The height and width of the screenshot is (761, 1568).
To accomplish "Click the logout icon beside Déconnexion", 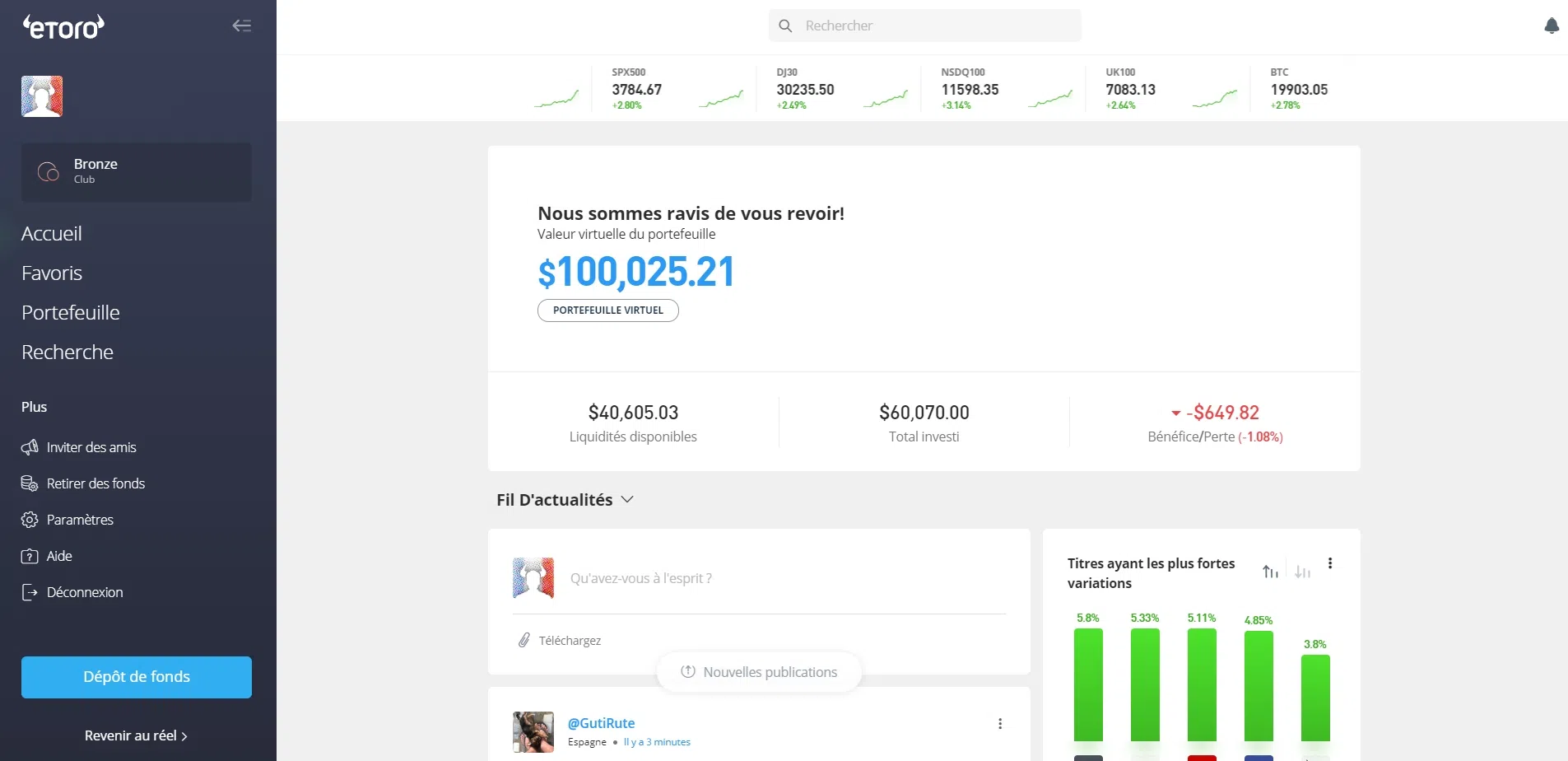I will (x=30, y=592).
